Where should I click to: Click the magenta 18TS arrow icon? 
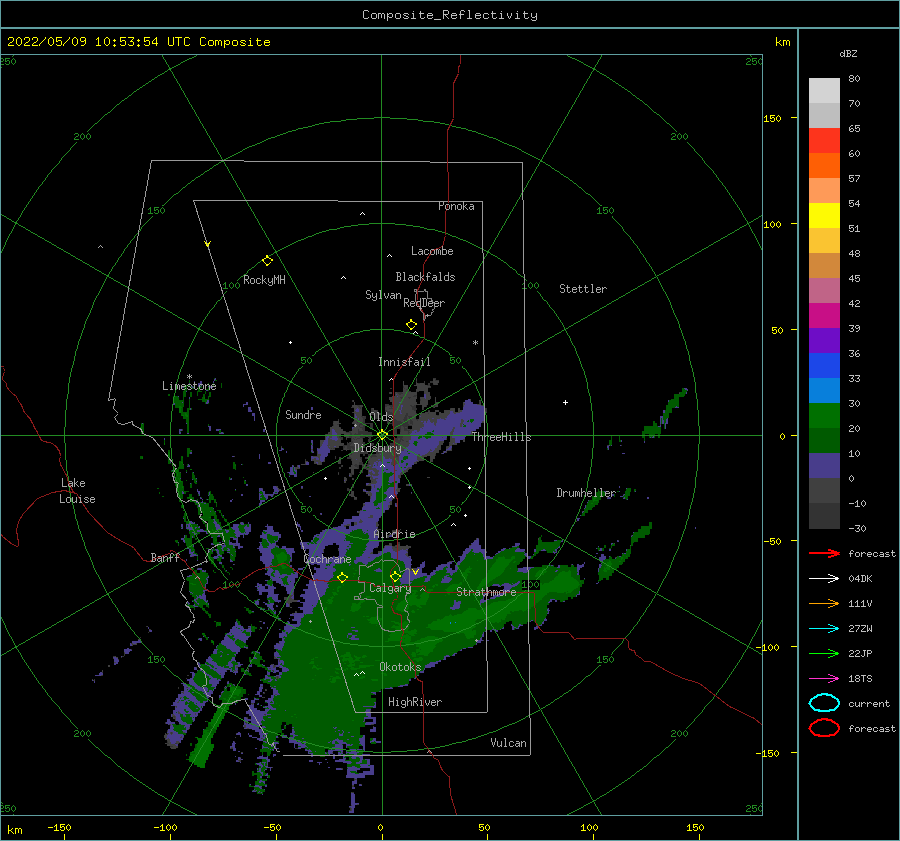click(x=824, y=679)
